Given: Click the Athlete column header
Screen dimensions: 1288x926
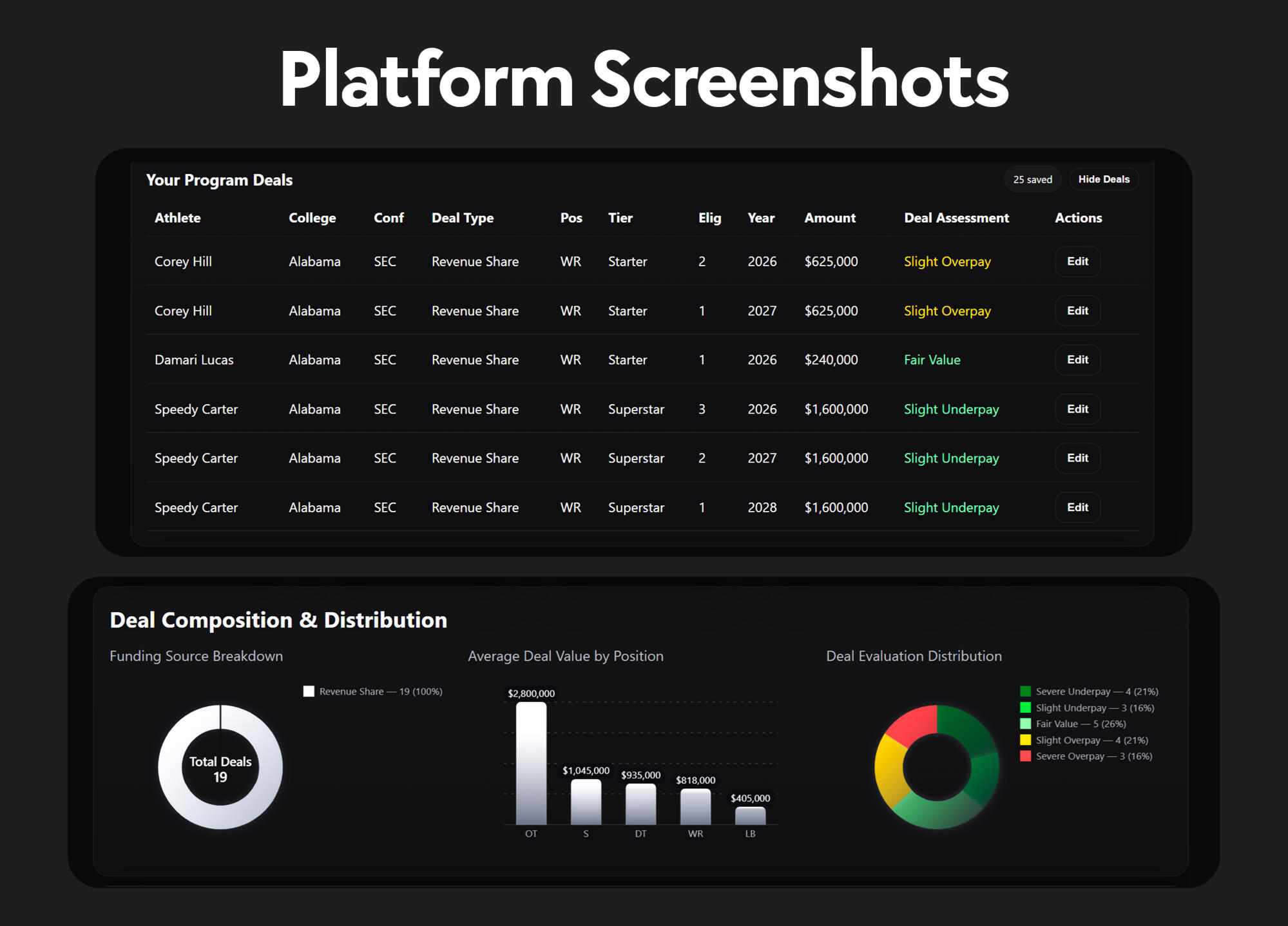Looking at the screenshot, I should tap(177, 218).
